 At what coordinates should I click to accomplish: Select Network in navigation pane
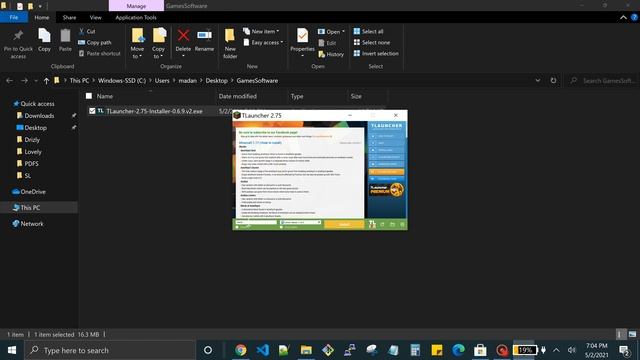pos(32,224)
